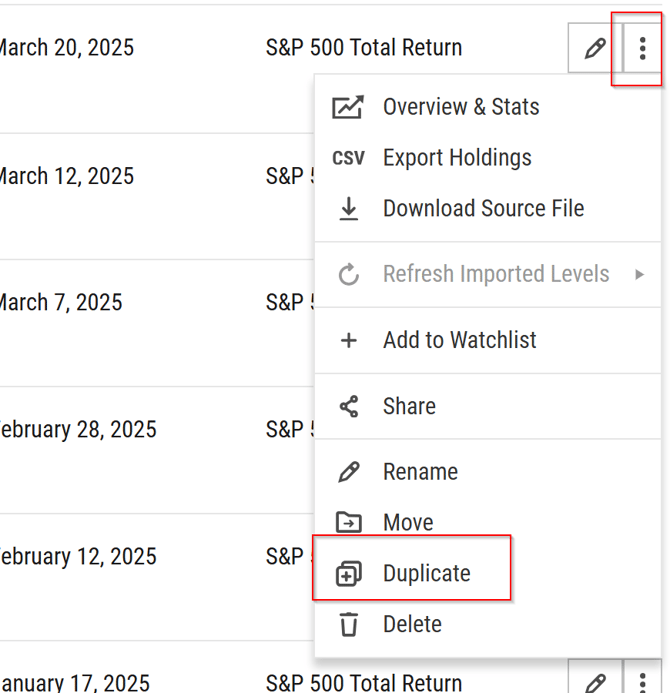Click the plus icon beside Add to Watchlist
Image resolution: width=670 pixels, height=693 pixels.
coord(349,340)
